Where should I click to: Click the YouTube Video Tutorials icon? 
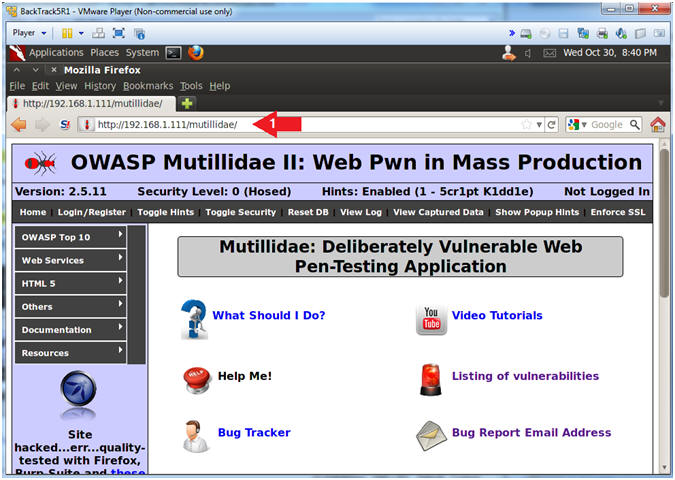click(431, 319)
